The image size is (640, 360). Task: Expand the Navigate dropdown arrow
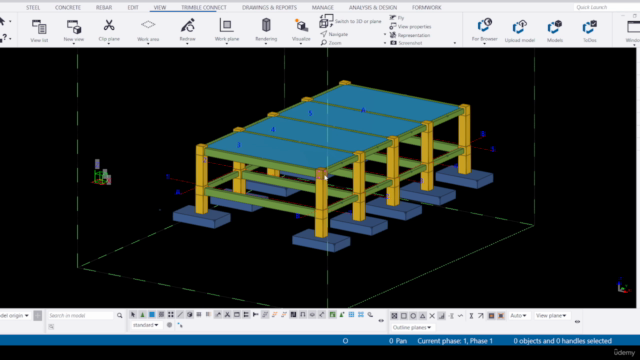(385, 34)
